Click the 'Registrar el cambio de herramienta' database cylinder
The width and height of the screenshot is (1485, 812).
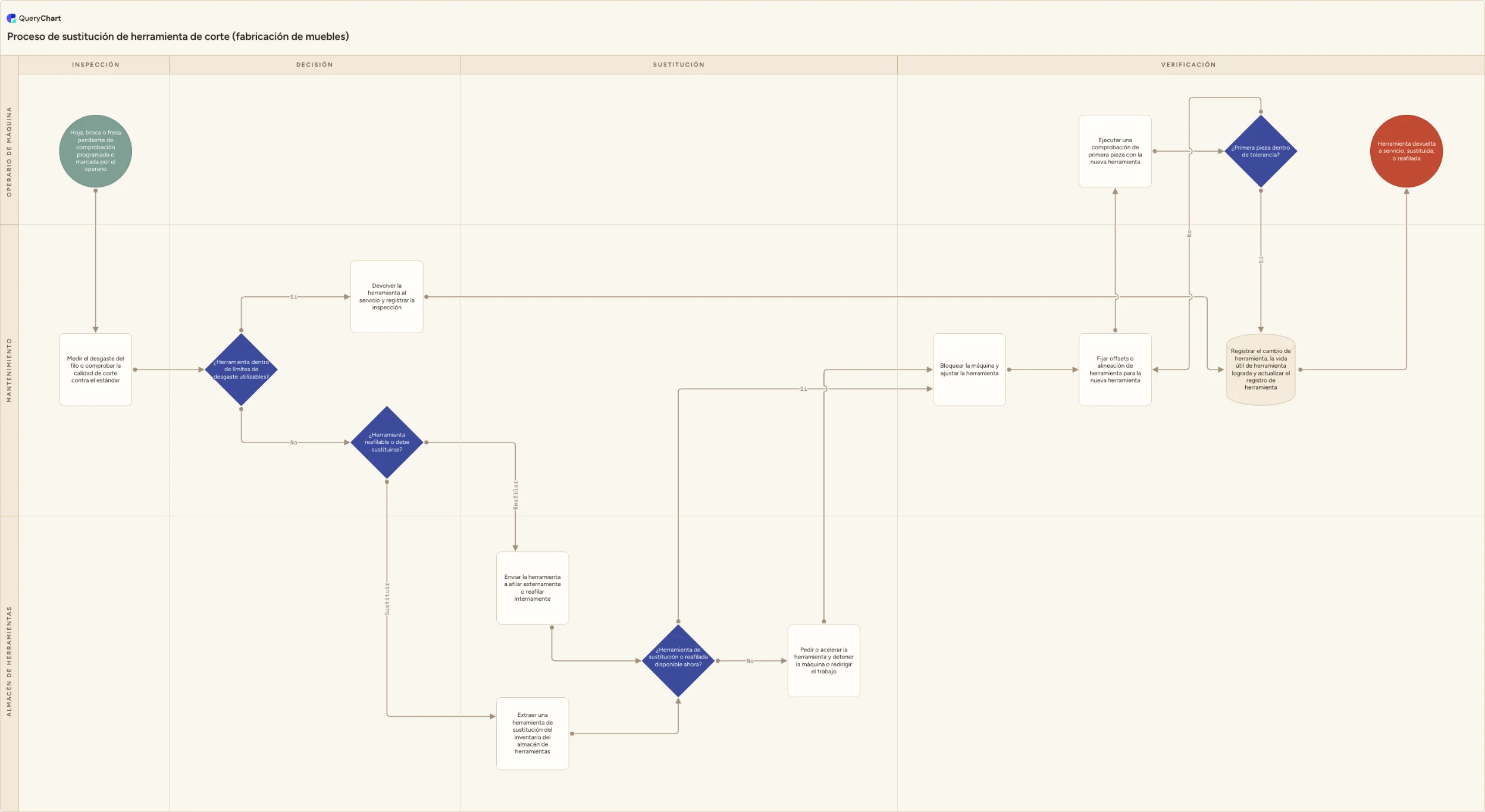(1260, 369)
